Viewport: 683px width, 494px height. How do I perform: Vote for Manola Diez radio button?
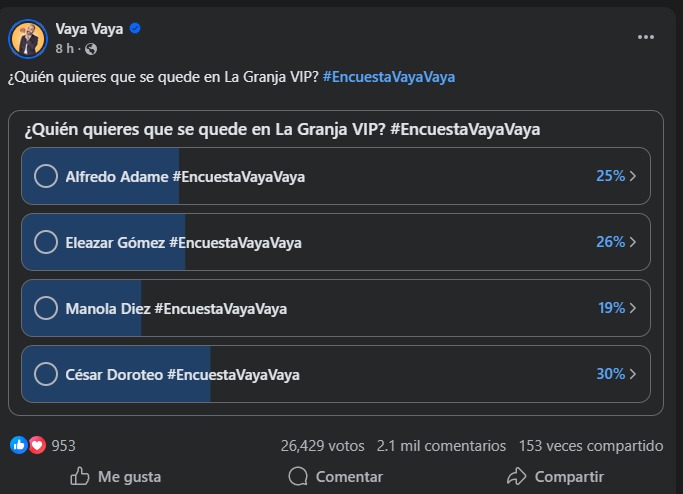(x=46, y=308)
